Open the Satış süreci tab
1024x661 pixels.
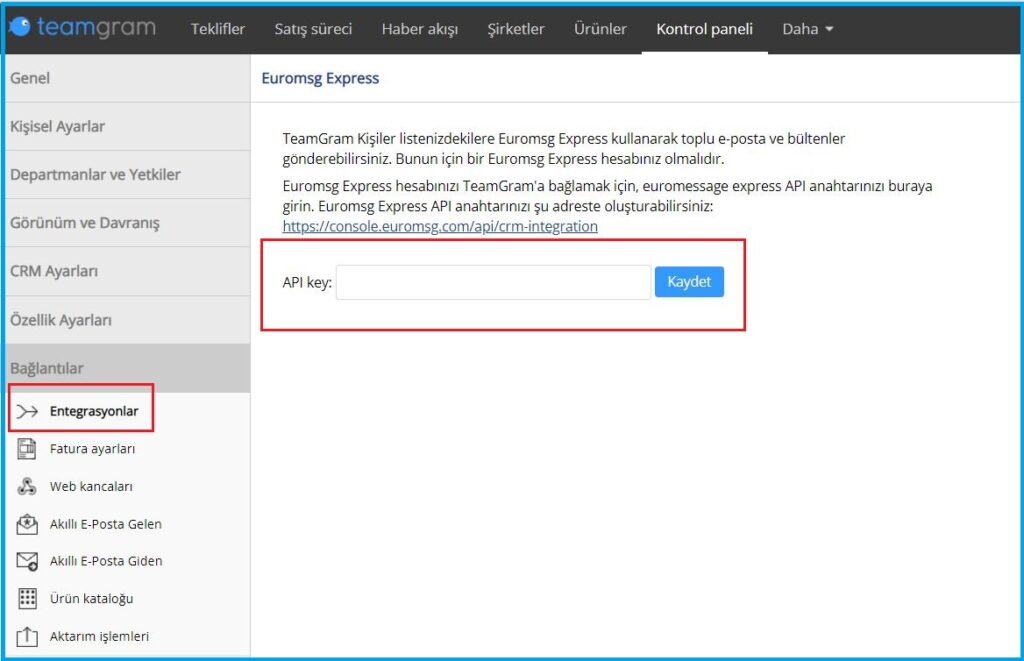click(313, 29)
